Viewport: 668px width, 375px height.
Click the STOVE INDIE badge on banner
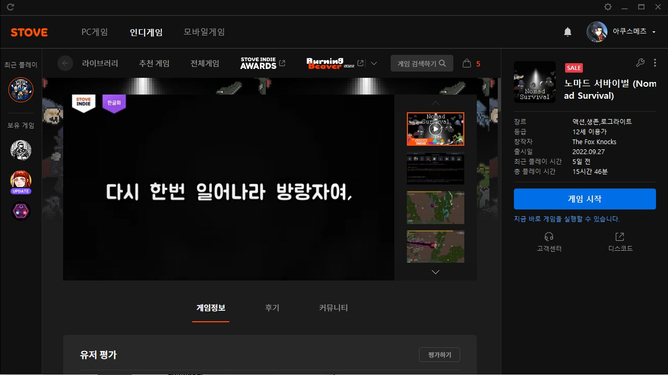pyautogui.click(x=84, y=103)
